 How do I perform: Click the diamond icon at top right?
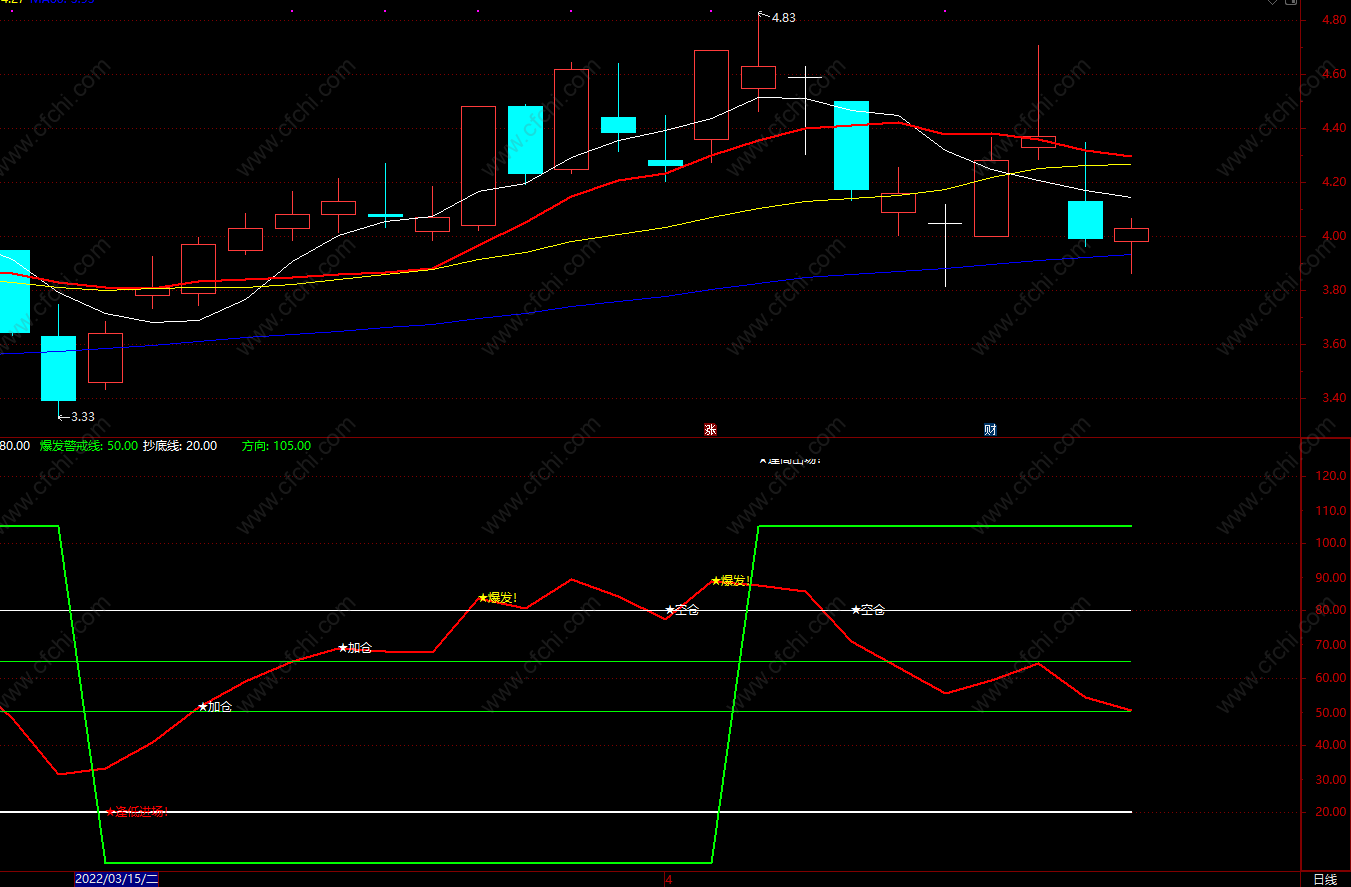click(1273, 2)
